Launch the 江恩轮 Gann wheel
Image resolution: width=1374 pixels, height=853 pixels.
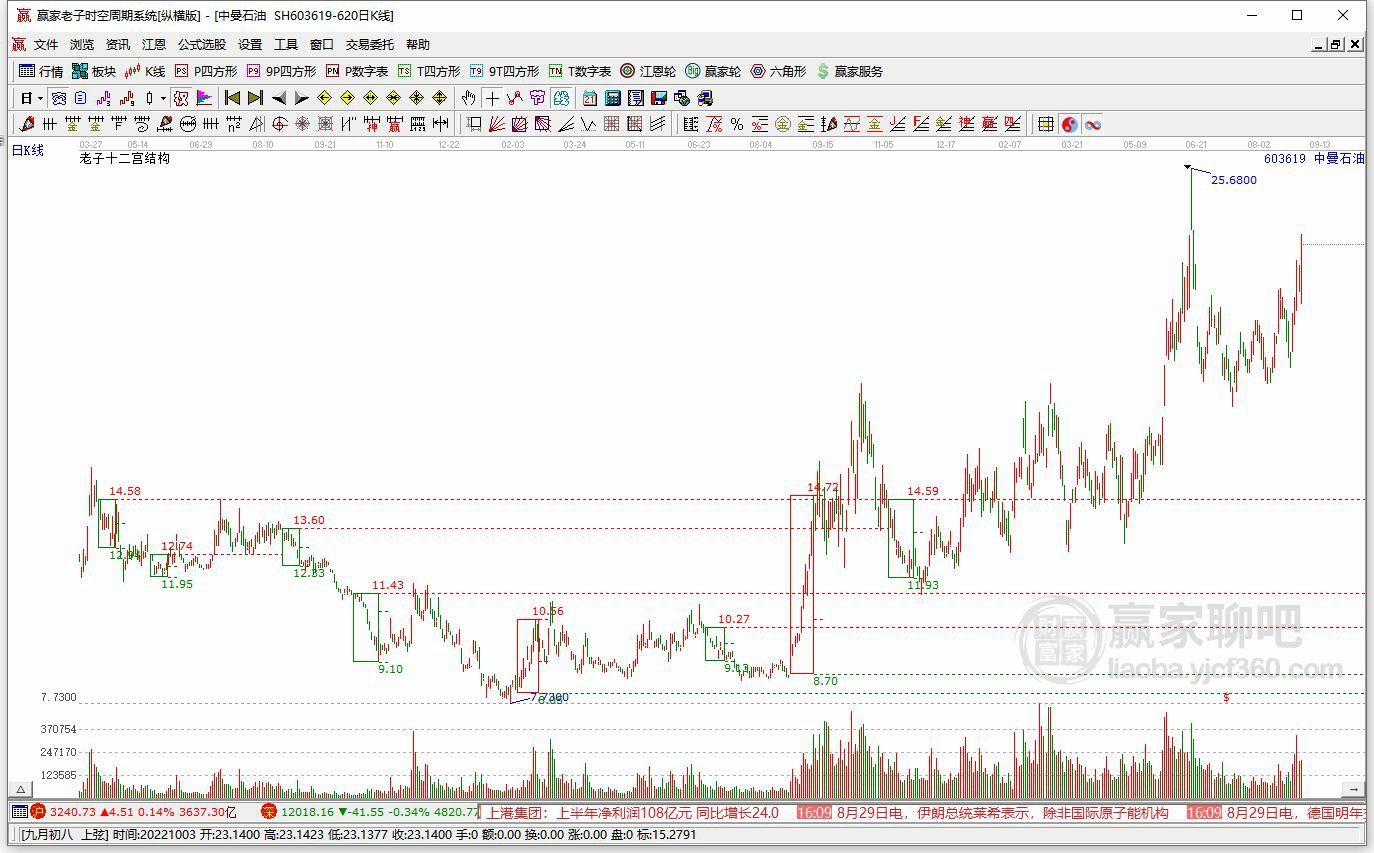648,71
